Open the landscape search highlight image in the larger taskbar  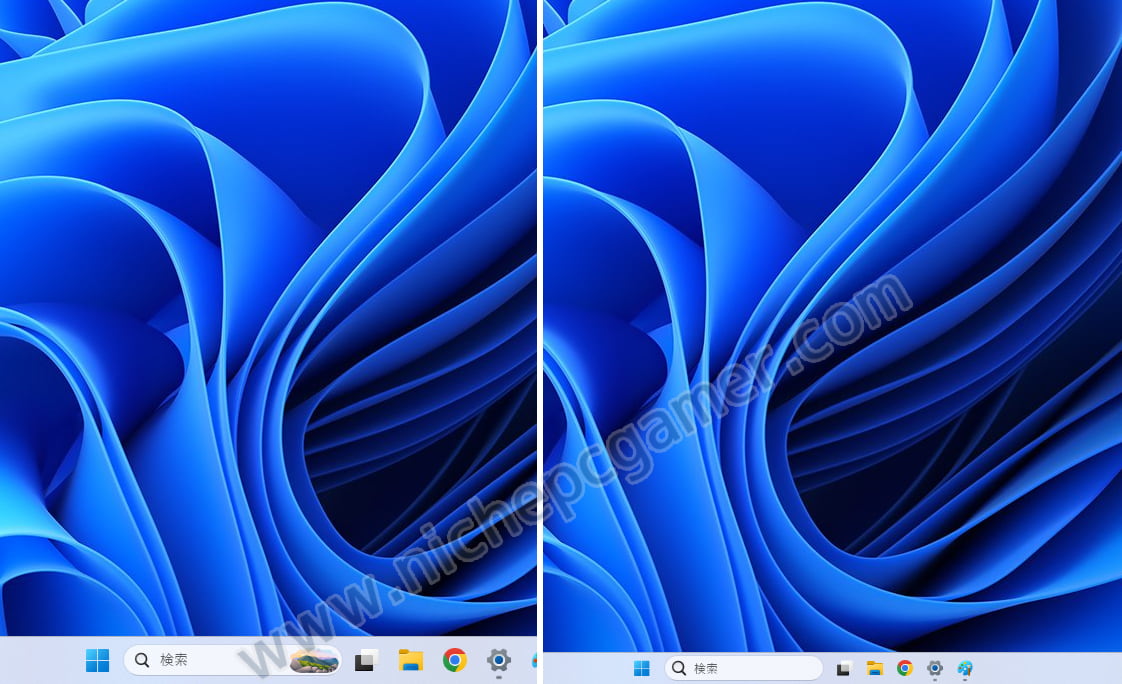[314, 660]
